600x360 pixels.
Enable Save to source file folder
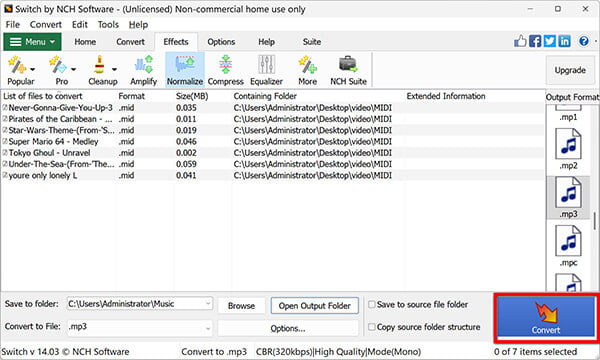[x=371, y=305]
